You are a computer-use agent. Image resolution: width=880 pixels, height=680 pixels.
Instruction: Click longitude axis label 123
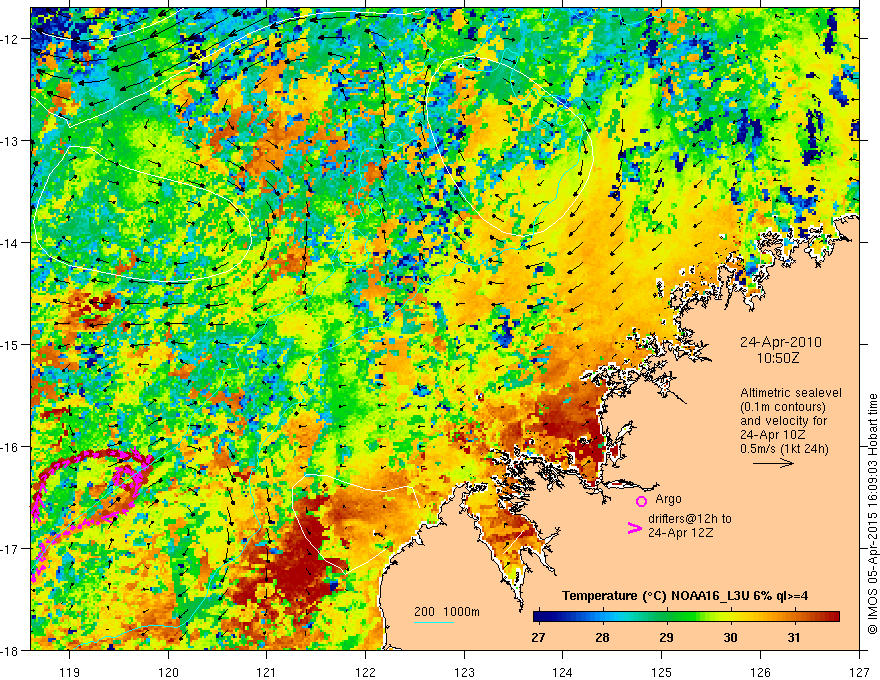tap(464, 672)
